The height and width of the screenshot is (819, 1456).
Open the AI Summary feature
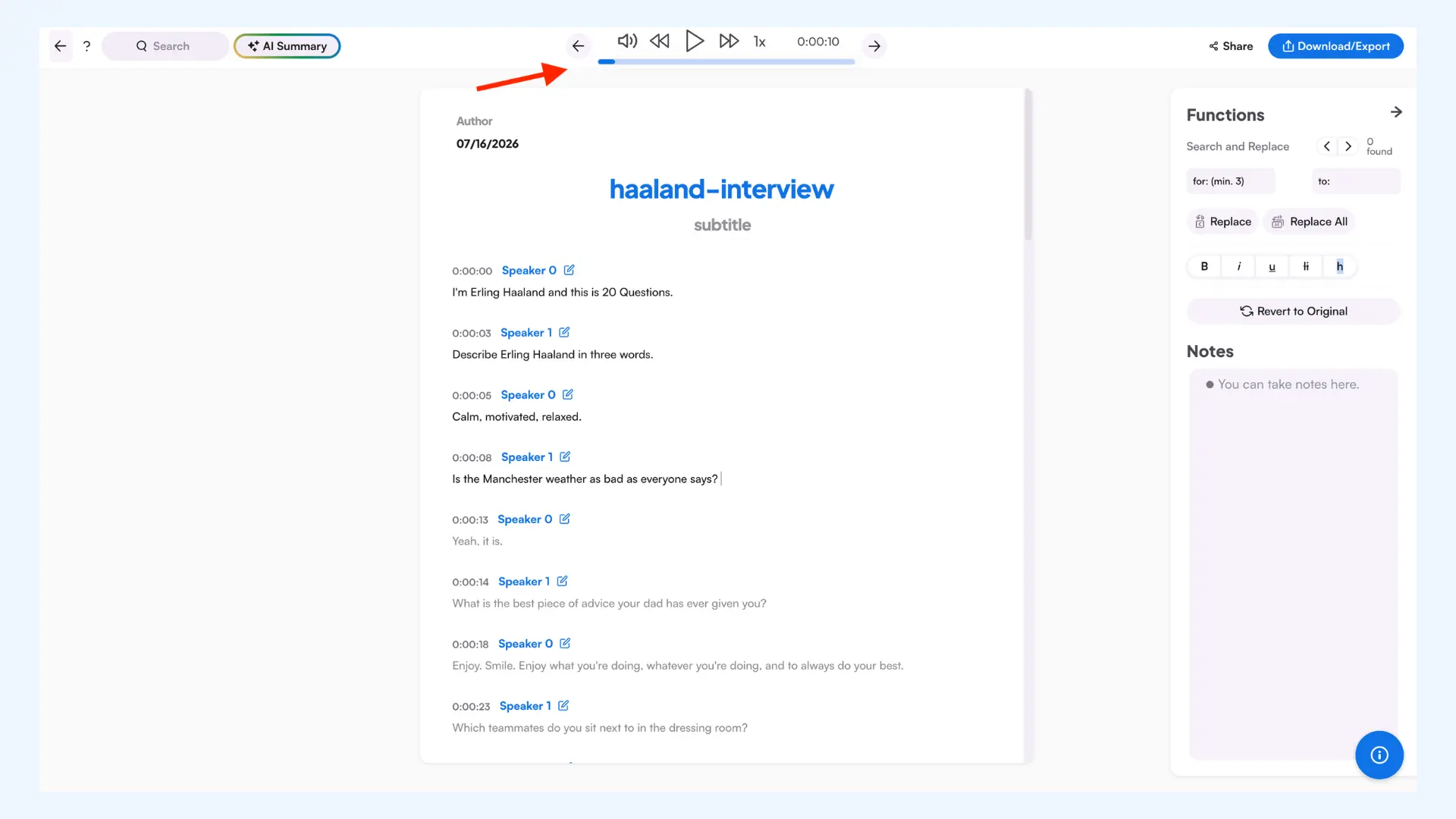point(287,46)
